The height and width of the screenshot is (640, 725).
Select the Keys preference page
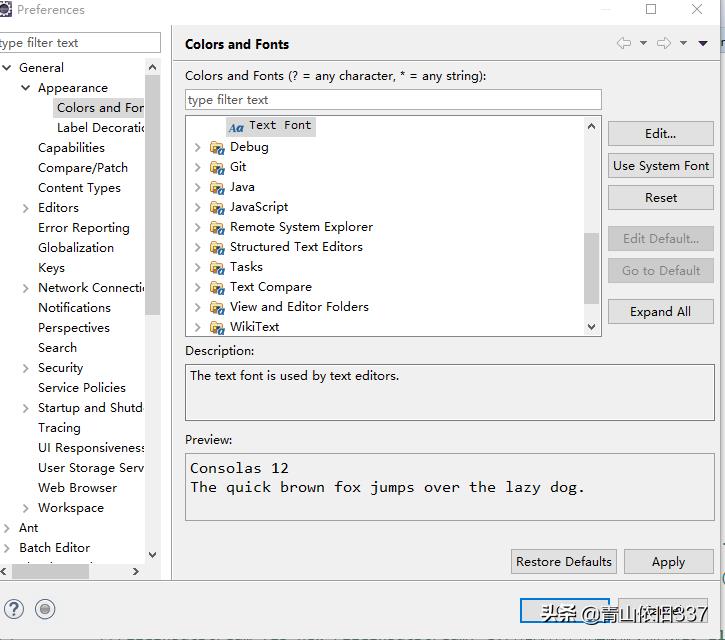coord(51,268)
